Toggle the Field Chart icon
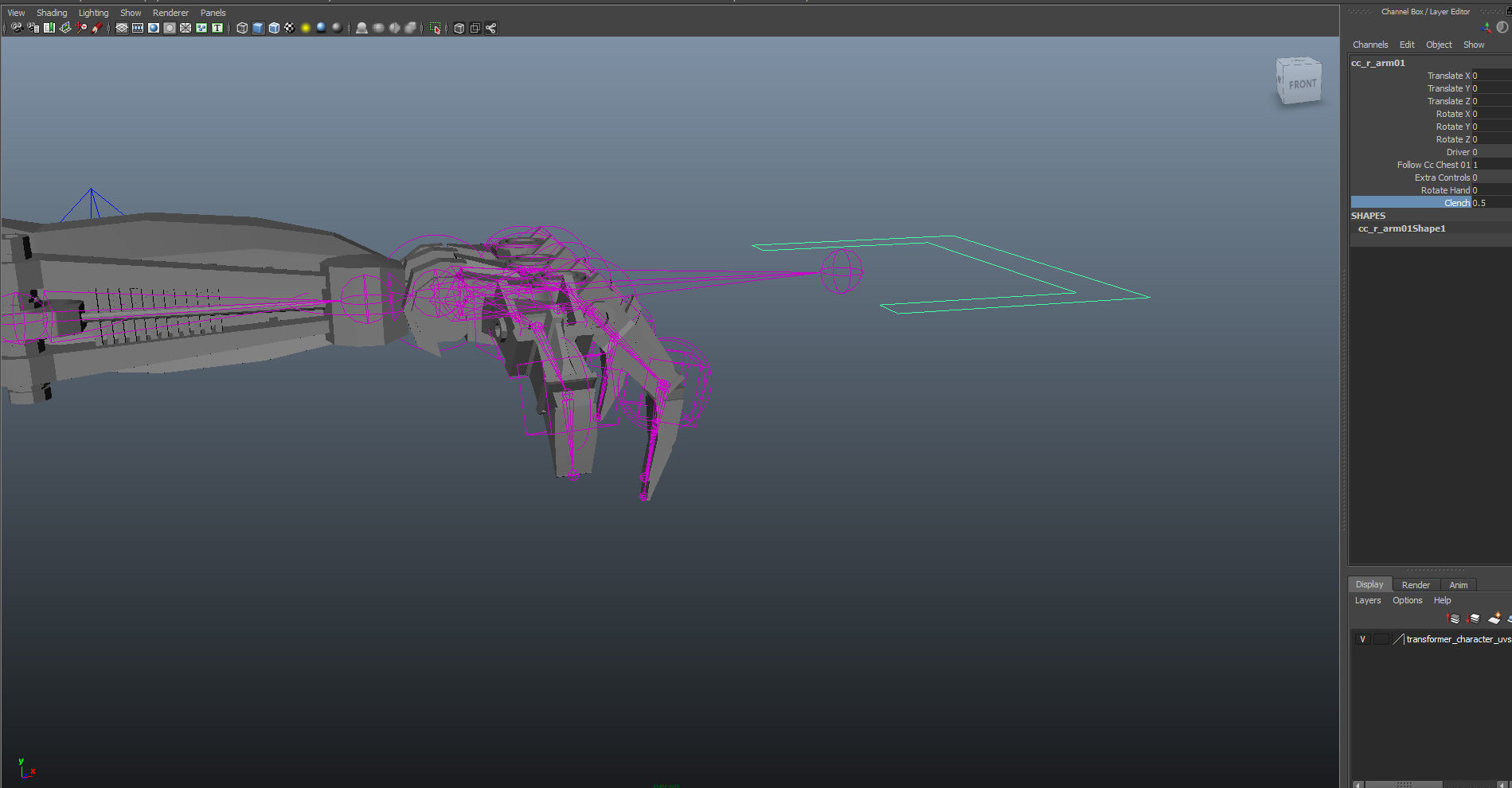This screenshot has height=788, width=1512. pyautogui.click(x=186, y=28)
